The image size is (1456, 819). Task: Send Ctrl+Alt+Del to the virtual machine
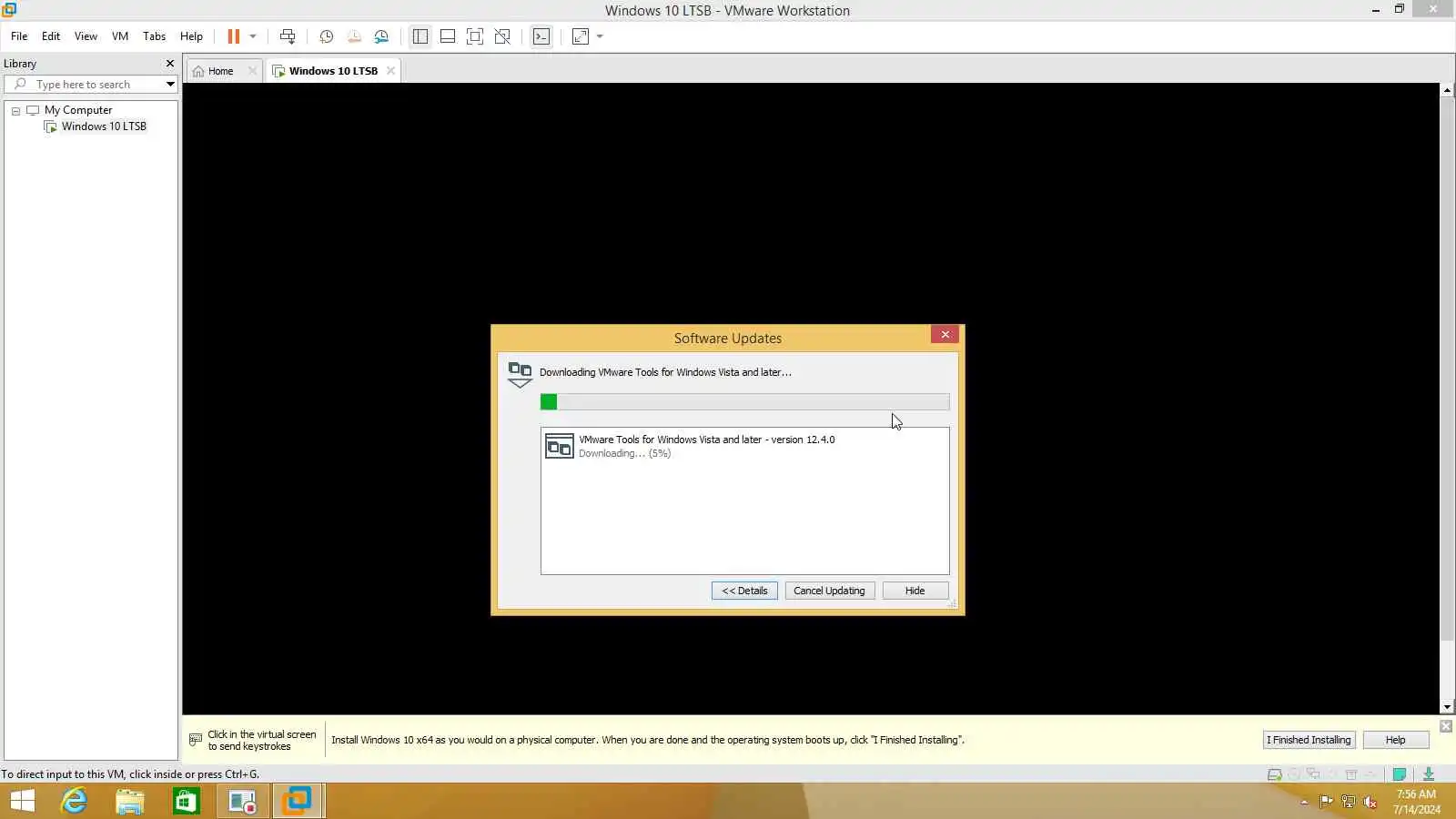click(x=288, y=36)
